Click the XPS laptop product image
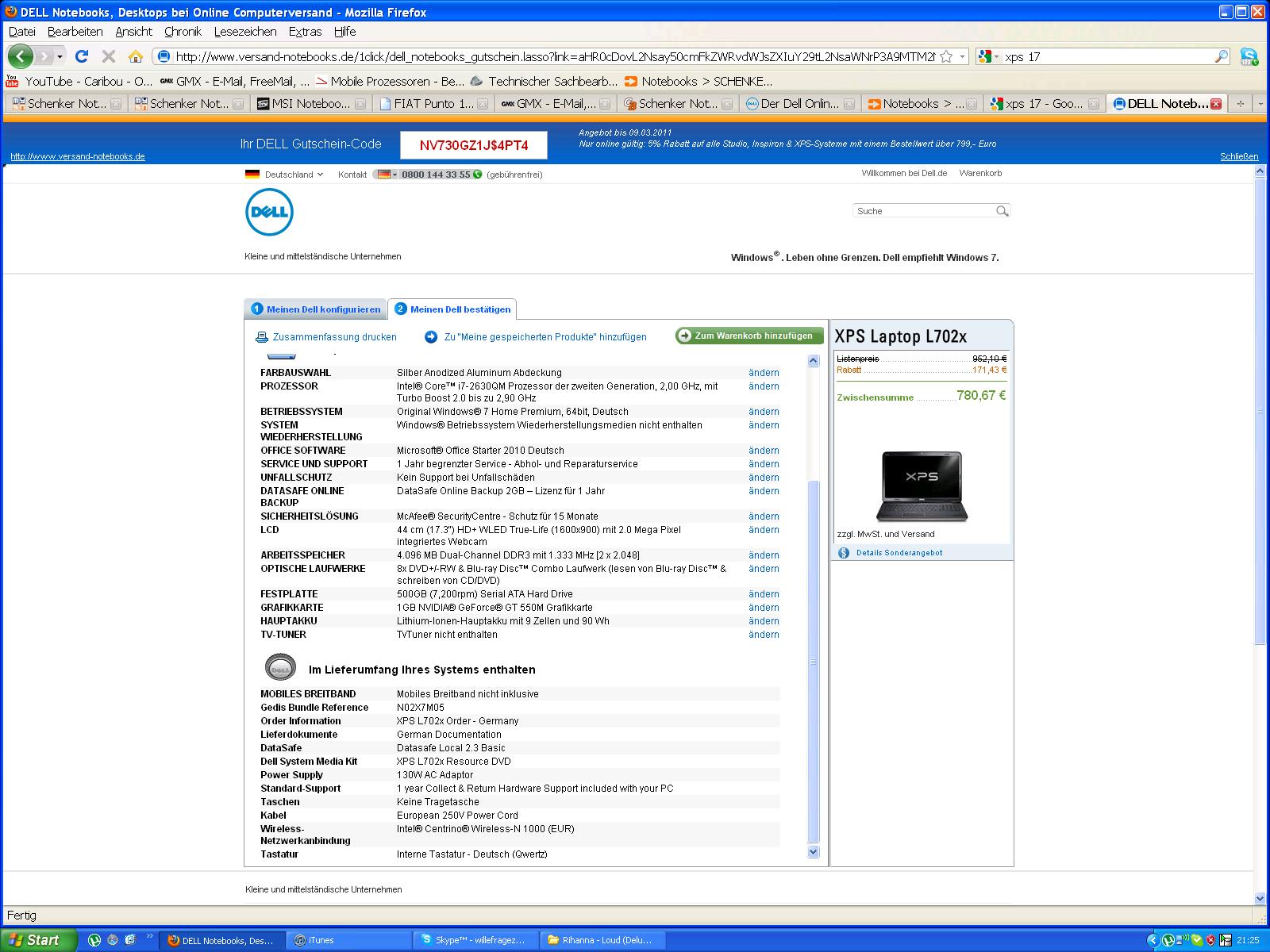1270x952 pixels. click(922, 486)
